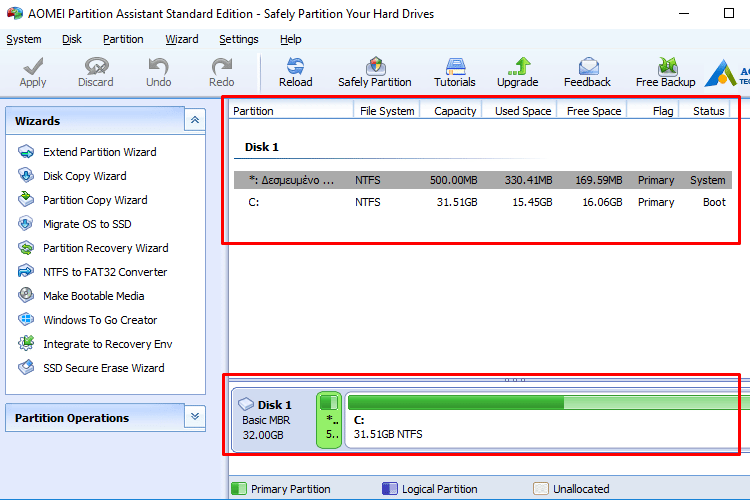Screen dimensions: 750x500
Task: Select small reserved partition block in disk map
Action: point(329,420)
